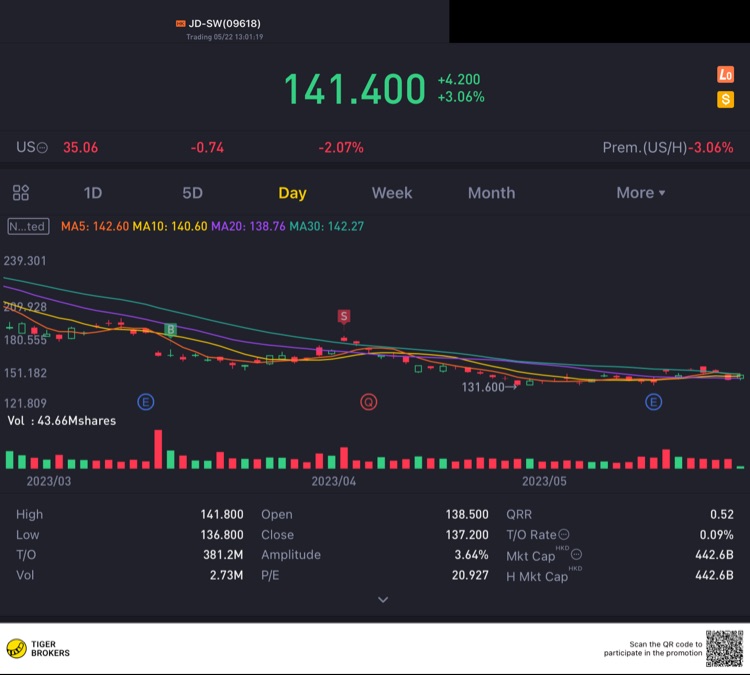Select the Week chart tab
Screen dimensions: 750x675
click(x=392, y=193)
